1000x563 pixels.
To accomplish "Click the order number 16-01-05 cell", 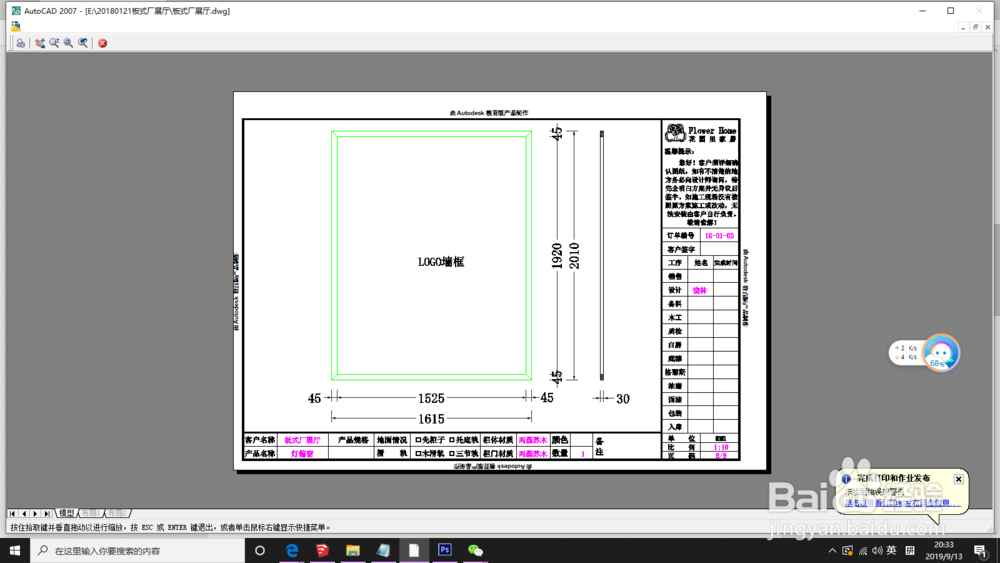I will [719, 236].
